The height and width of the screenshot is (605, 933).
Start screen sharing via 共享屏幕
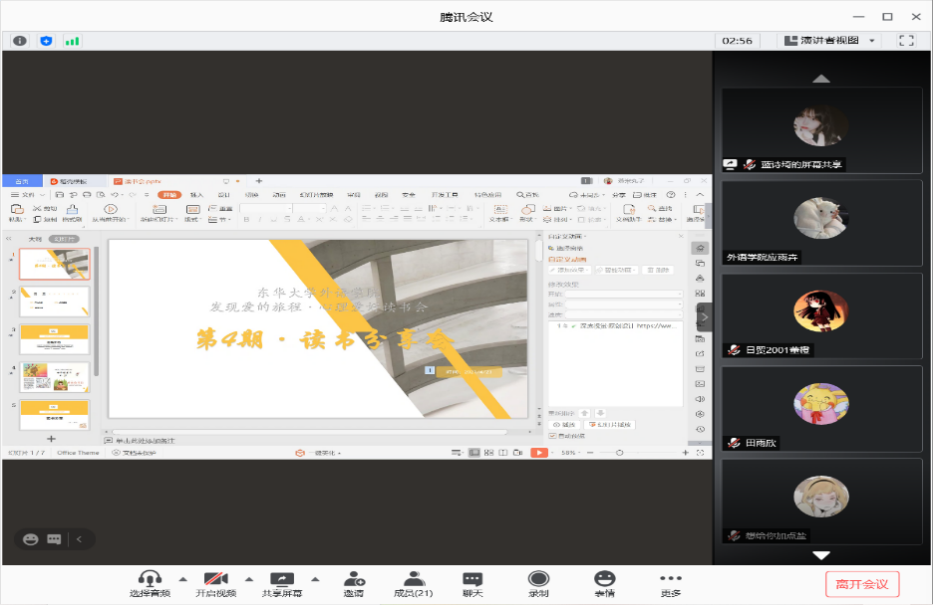[x=283, y=583]
